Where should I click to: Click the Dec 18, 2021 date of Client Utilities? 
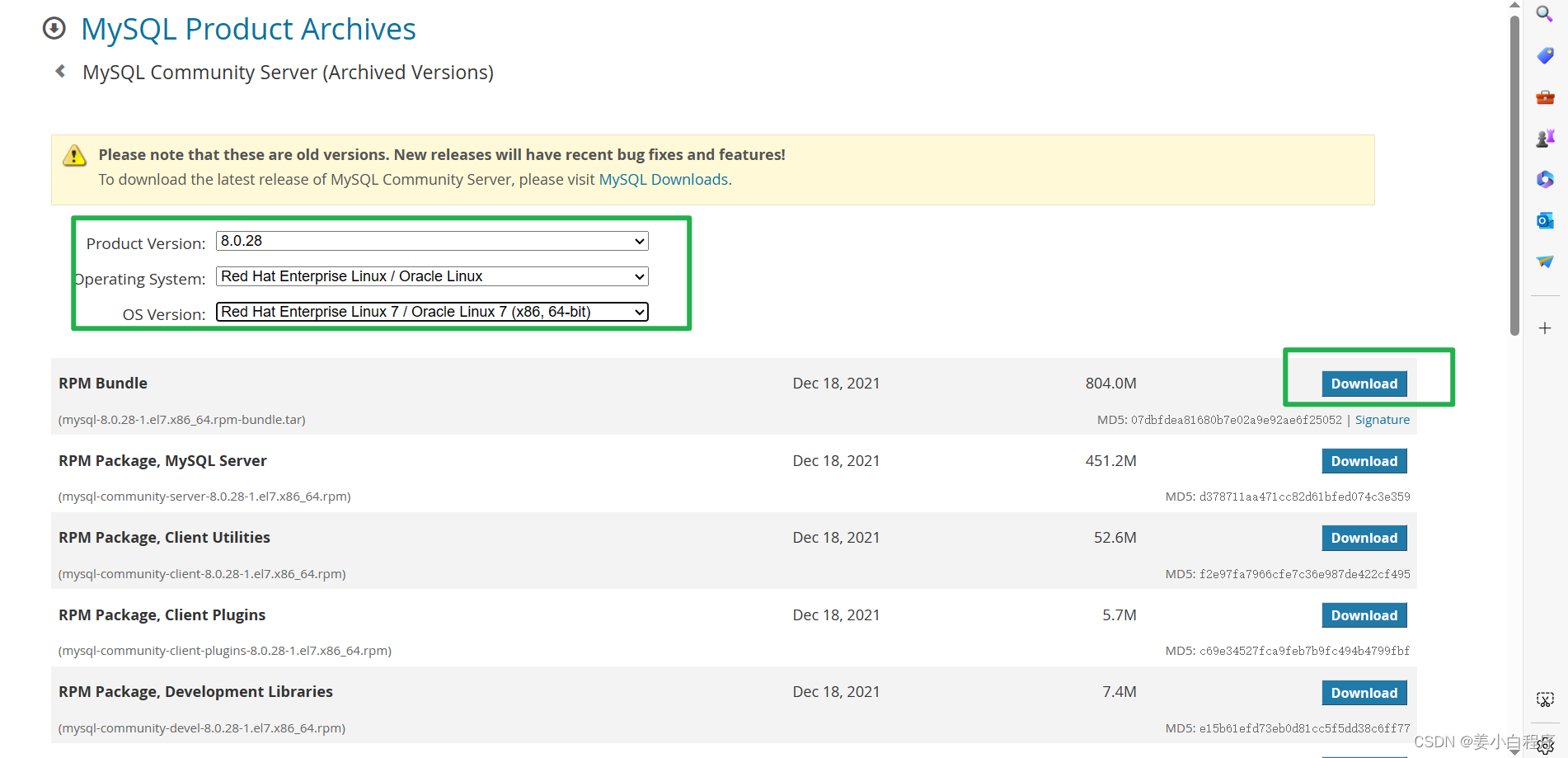836,538
